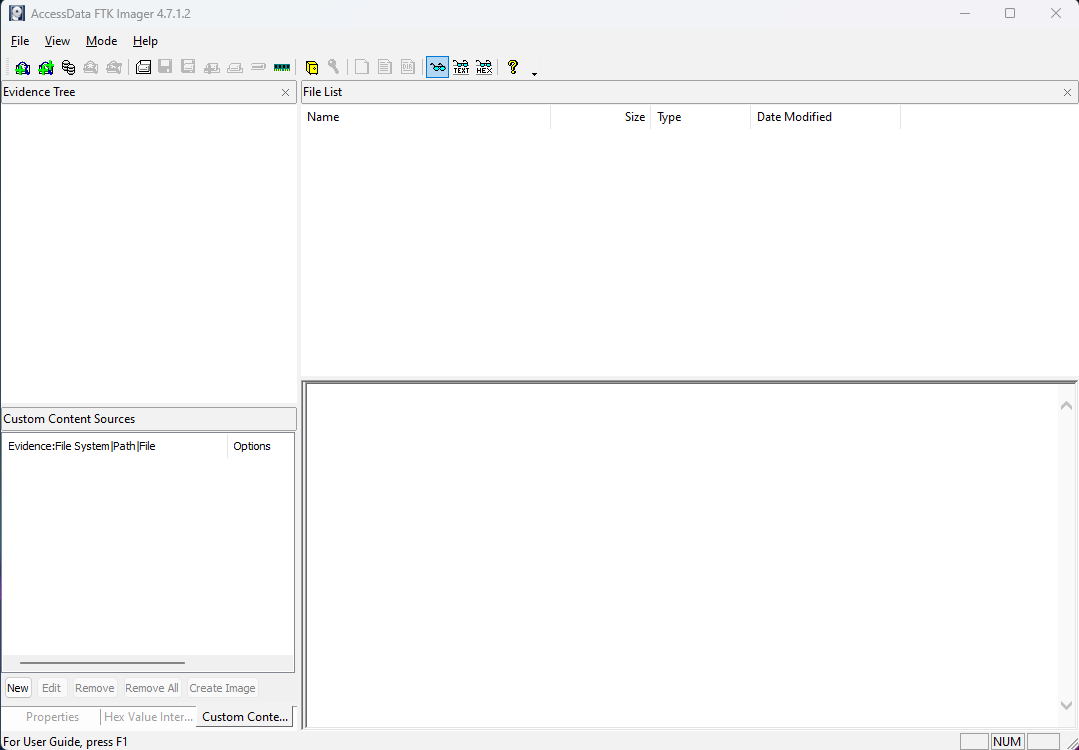The width and height of the screenshot is (1079, 750).
Task: Open the File menu
Action: click(x=20, y=41)
